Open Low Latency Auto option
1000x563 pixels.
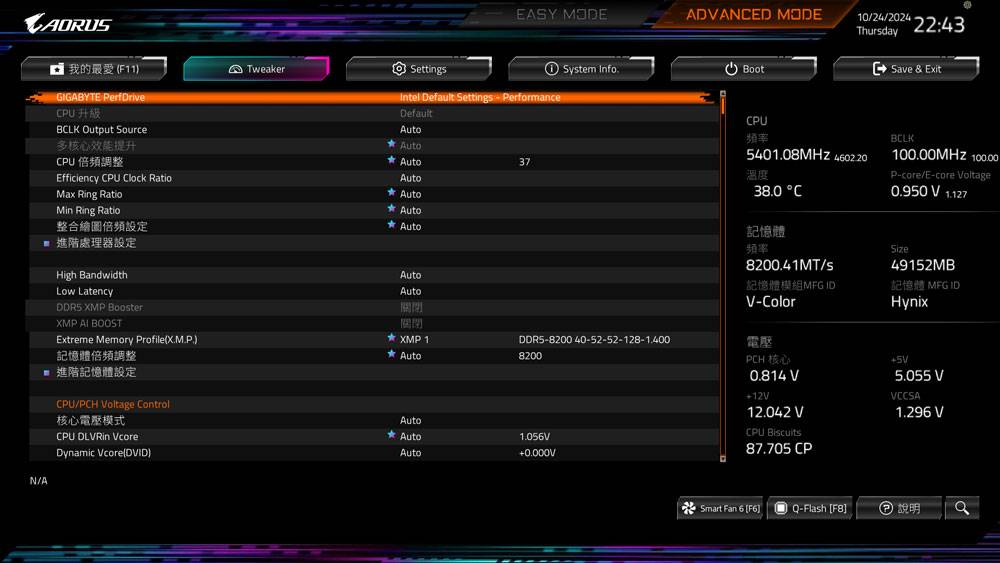[x=410, y=291]
